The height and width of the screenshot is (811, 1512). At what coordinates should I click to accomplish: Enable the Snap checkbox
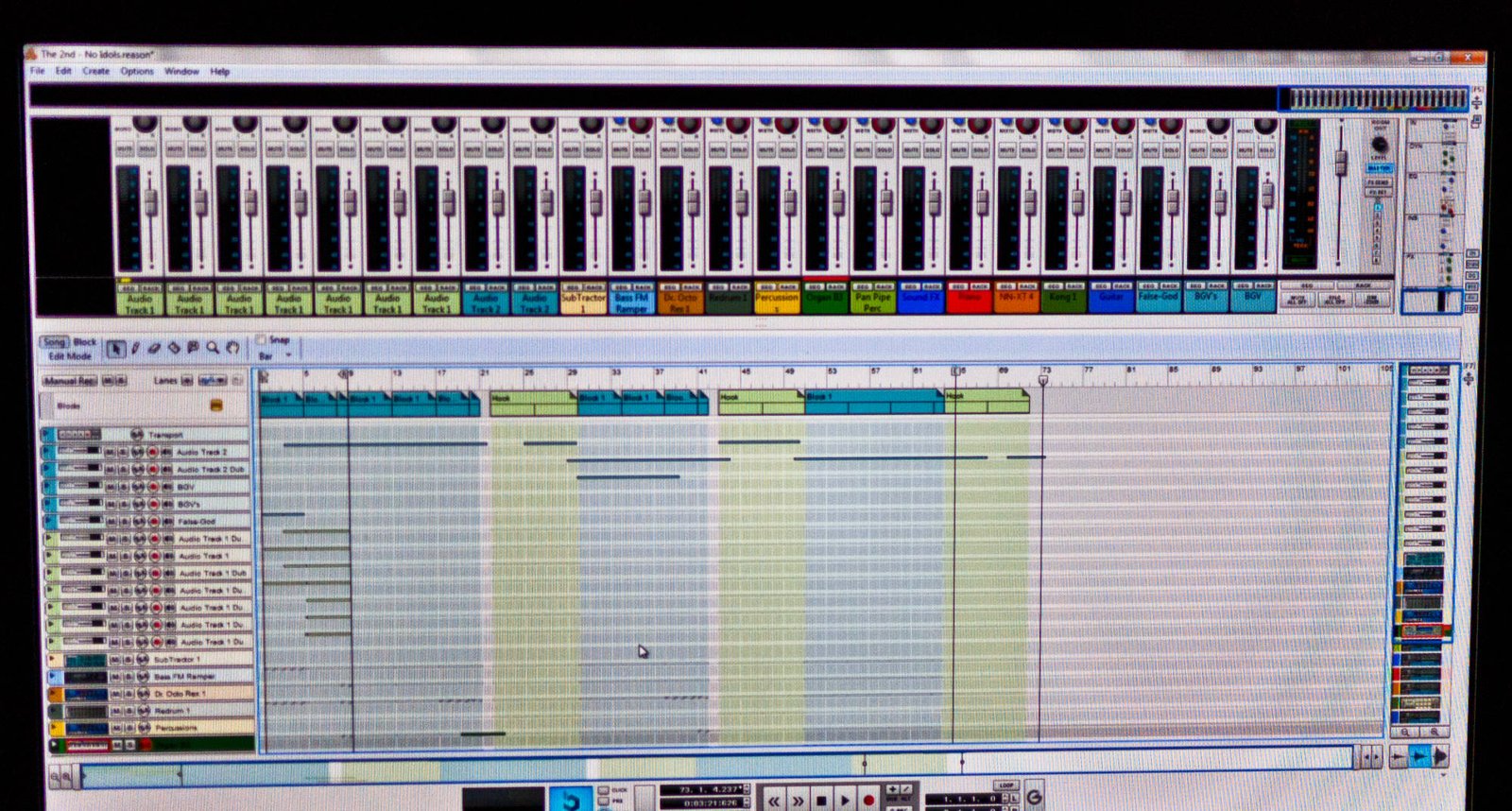tap(261, 340)
